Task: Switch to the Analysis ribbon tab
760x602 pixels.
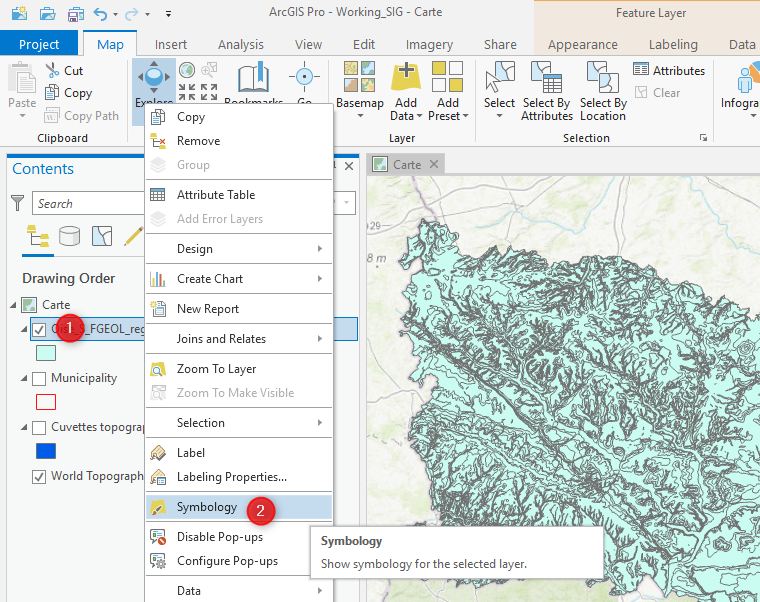Action: pos(240,45)
